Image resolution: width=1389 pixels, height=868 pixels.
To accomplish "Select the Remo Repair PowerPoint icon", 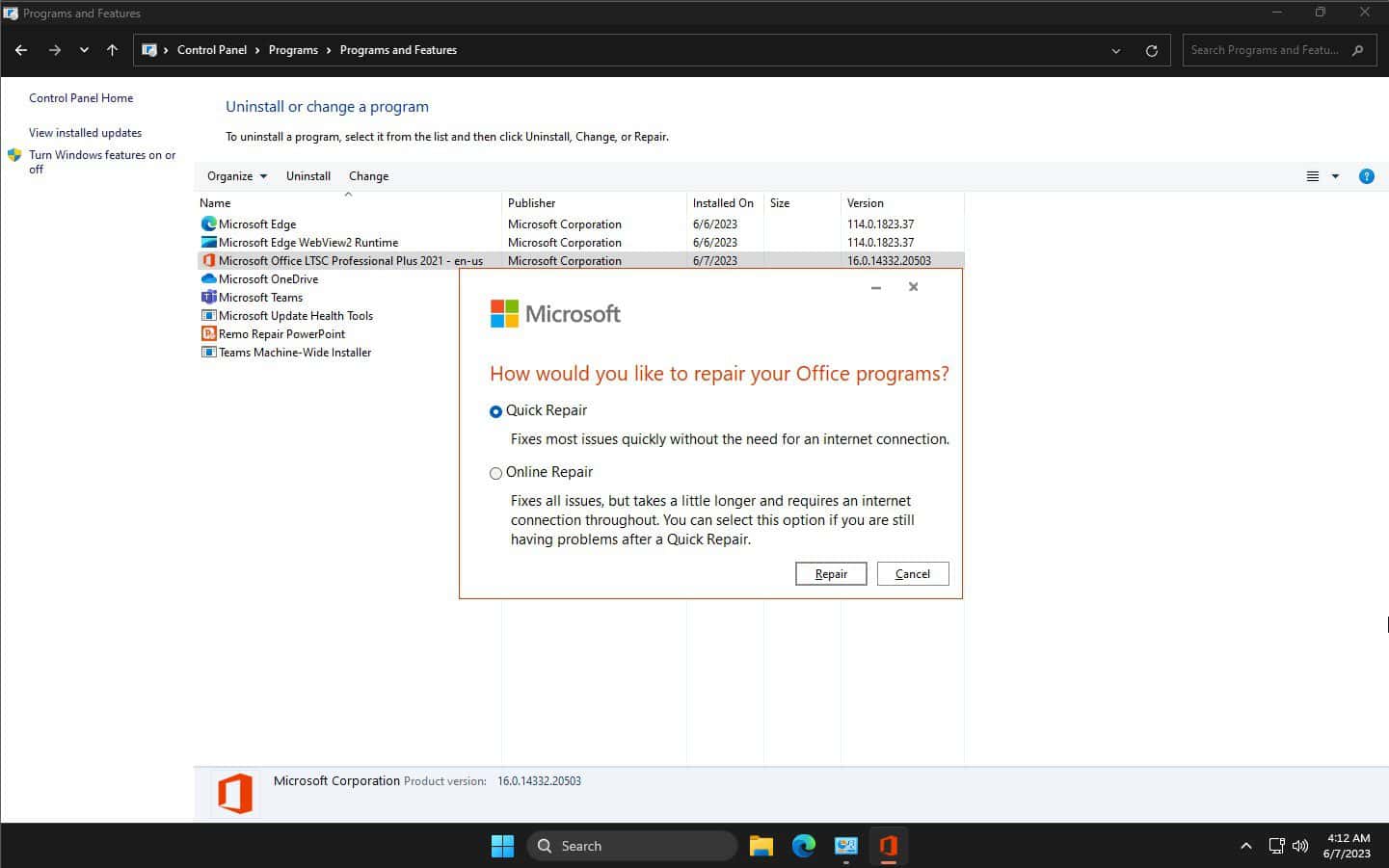I will pos(208,333).
